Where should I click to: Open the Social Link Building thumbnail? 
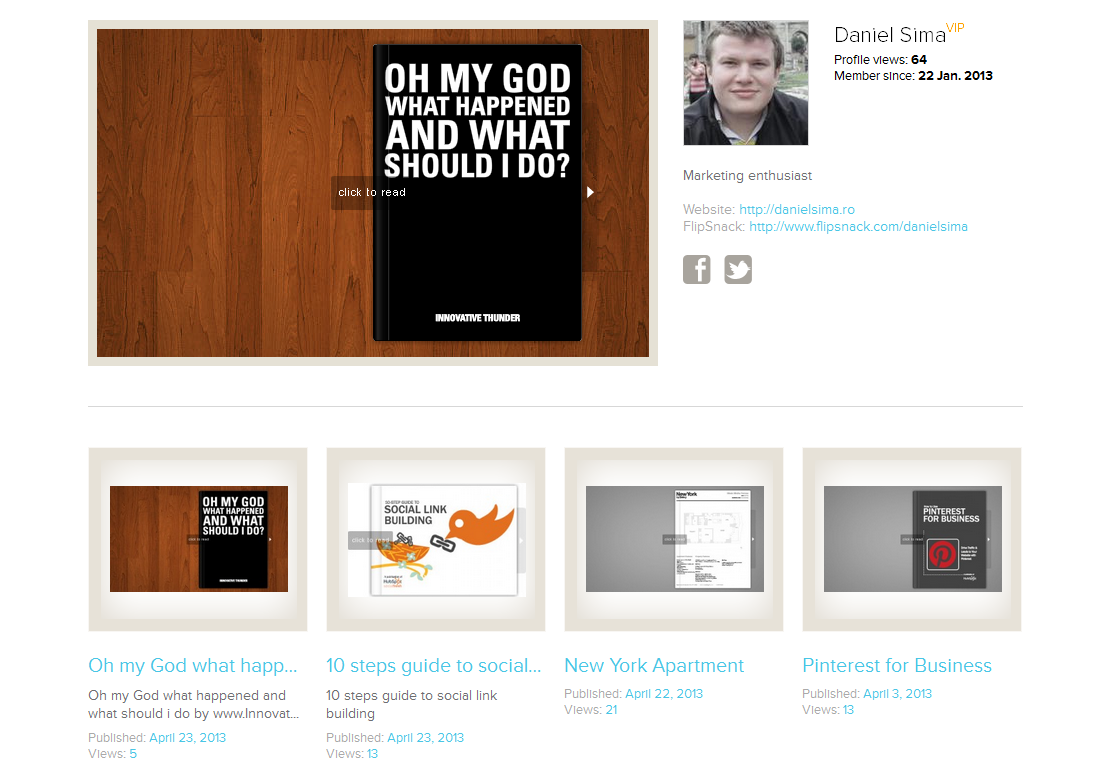(436, 539)
